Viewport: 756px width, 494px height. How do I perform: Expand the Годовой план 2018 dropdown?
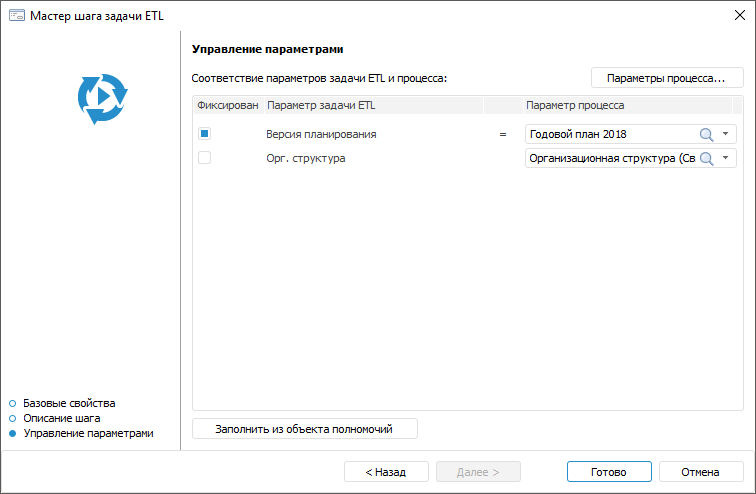(726, 134)
